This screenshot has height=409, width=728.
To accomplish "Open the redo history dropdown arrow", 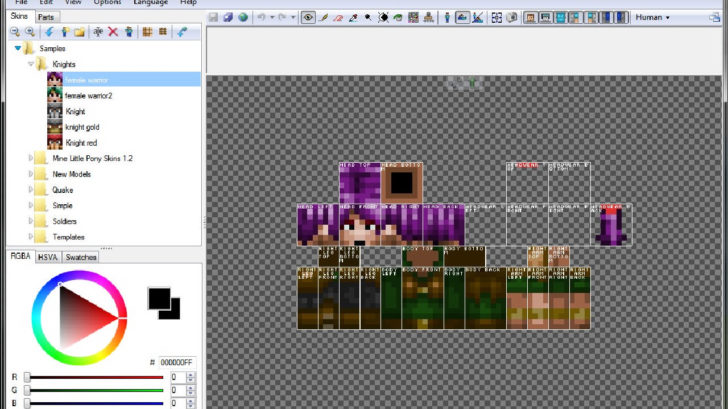I will 293,18.
